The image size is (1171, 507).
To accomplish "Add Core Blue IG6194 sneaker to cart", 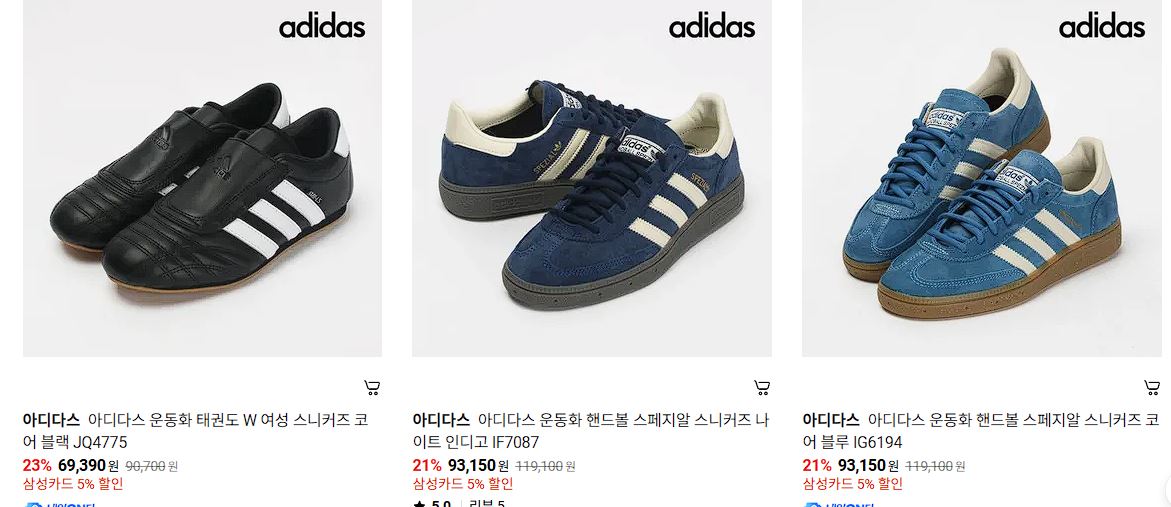I will pyautogui.click(x=1152, y=387).
